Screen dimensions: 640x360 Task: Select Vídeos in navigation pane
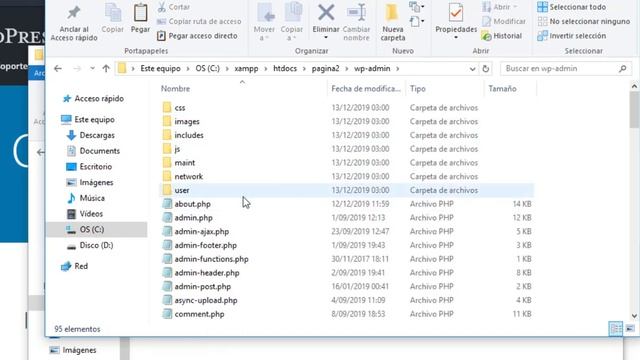(x=85, y=214)
